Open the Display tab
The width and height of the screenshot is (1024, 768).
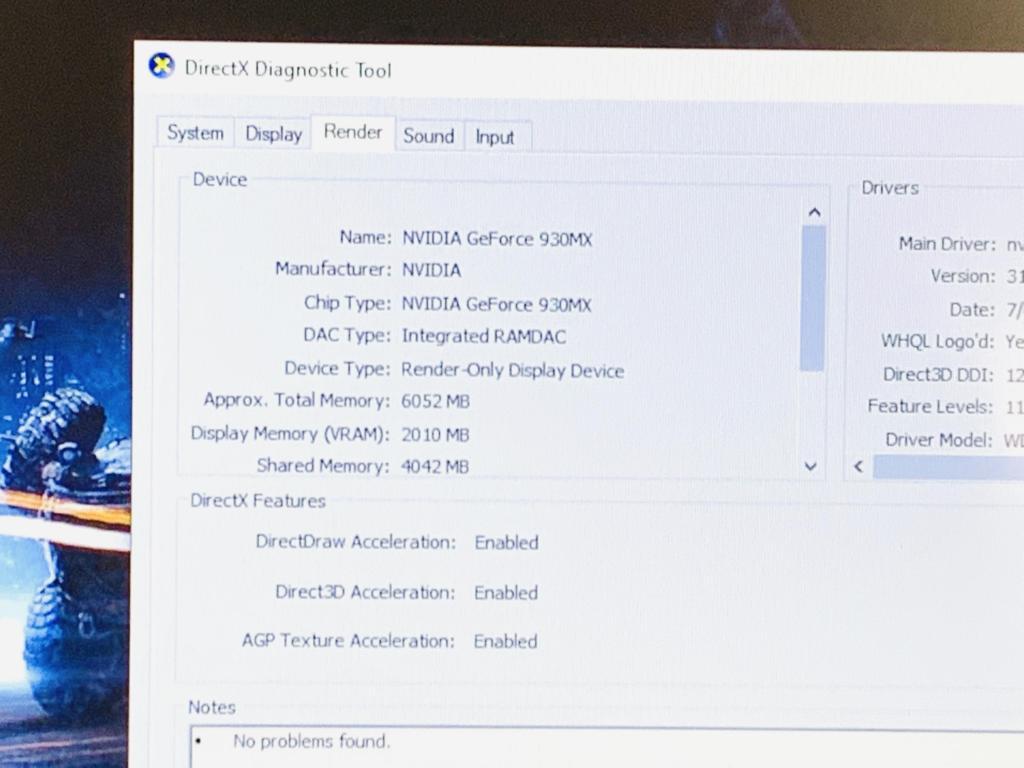(x=274, y=134)
